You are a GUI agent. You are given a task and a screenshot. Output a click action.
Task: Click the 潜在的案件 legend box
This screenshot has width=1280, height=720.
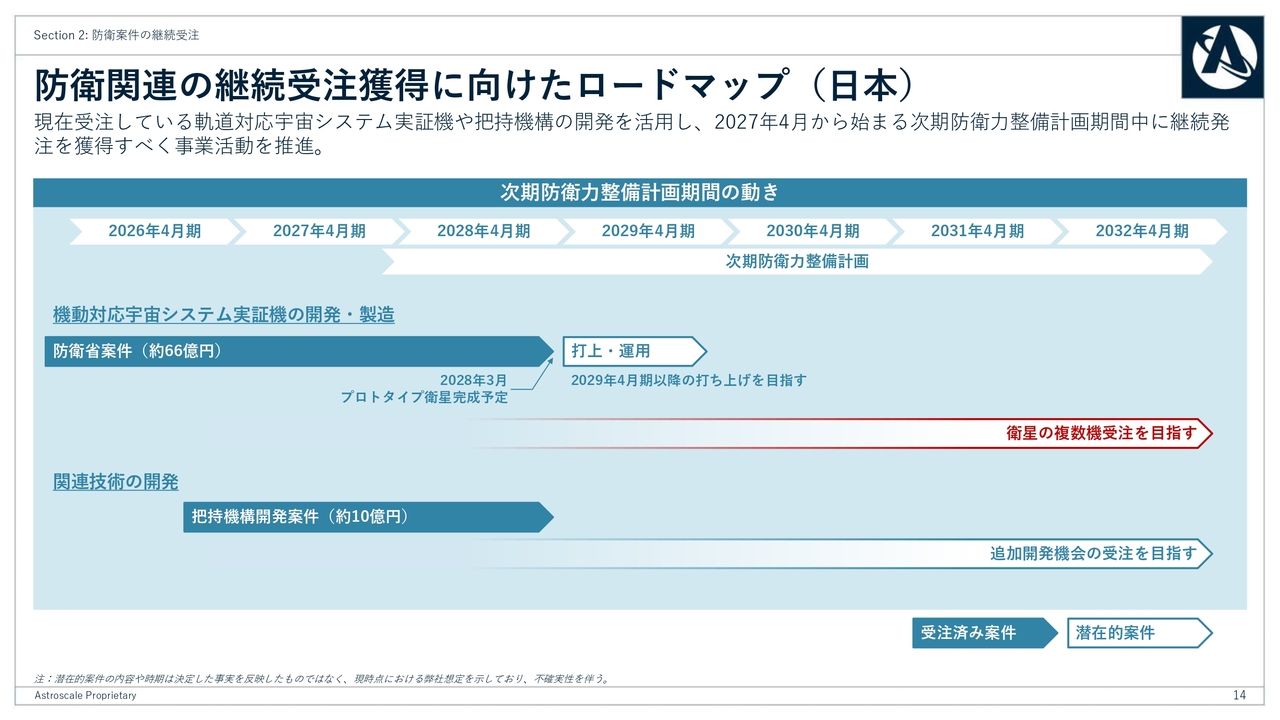pyautogui.click(x=1138, y=633)
